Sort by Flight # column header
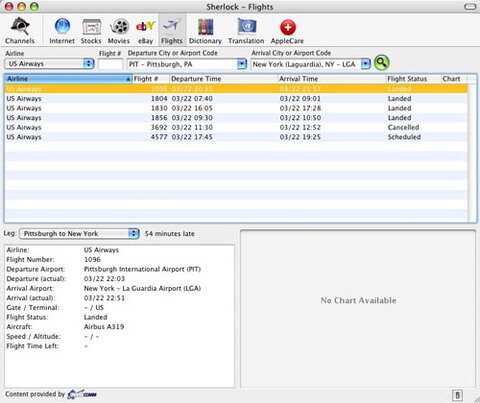Screen dimensions: 480x403 pyautogui.click(x=151, y=79)
